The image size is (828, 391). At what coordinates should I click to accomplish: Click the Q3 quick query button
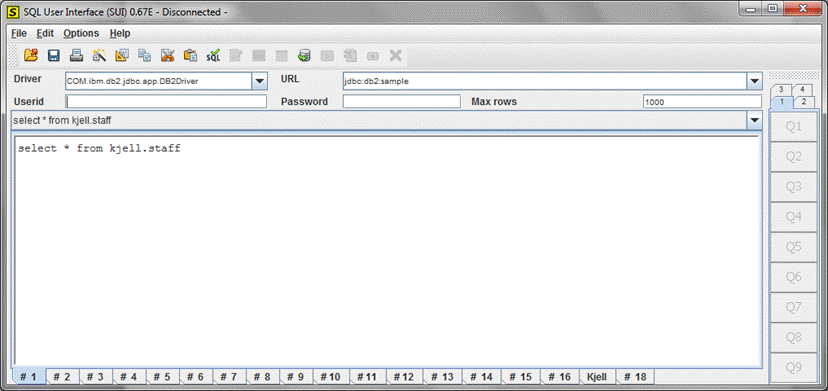point(794,187)
